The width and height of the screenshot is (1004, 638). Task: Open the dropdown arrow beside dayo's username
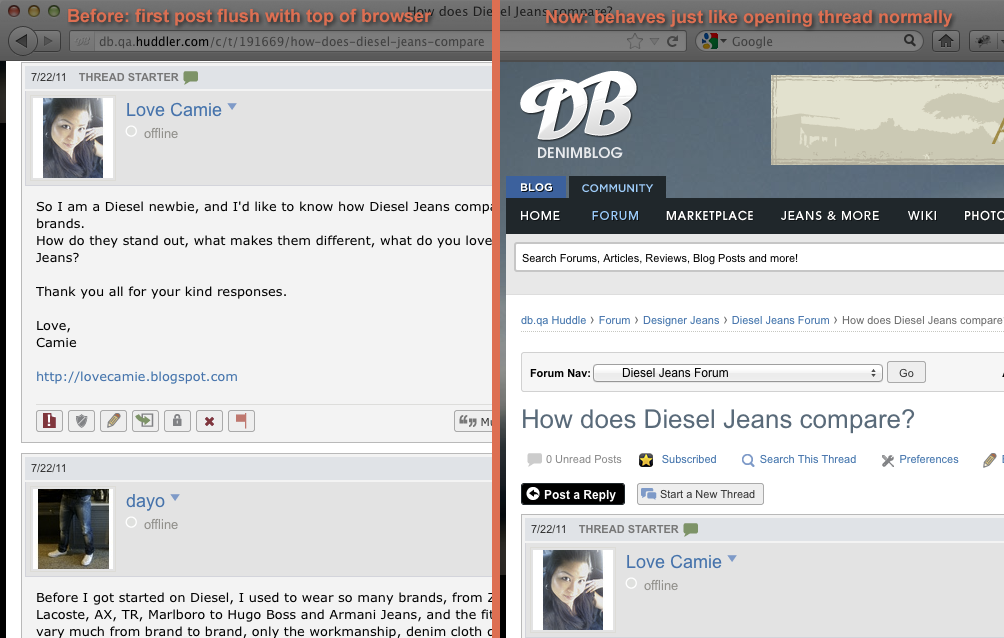tap(175, 498)
